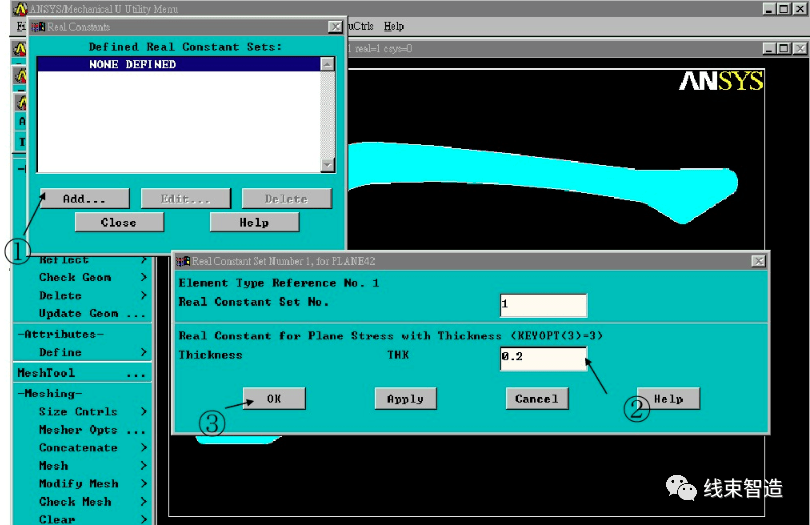
Task: Close the Real Constant Set Number 1 dialog
Action: coord(758,261)
